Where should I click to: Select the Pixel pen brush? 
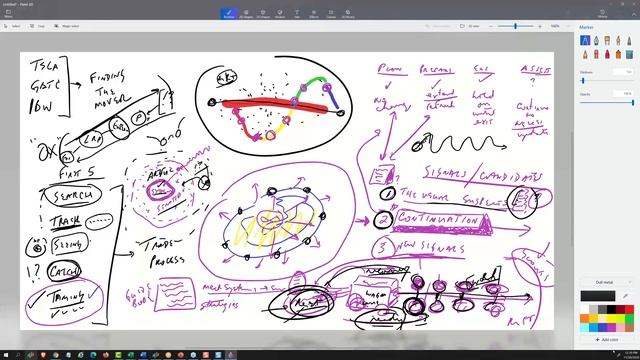coord(629,40)
